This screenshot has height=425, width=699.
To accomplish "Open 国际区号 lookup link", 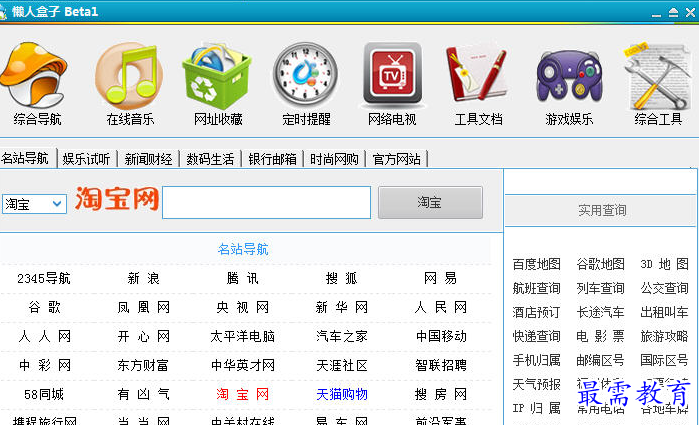I will (x=664, y=360).
